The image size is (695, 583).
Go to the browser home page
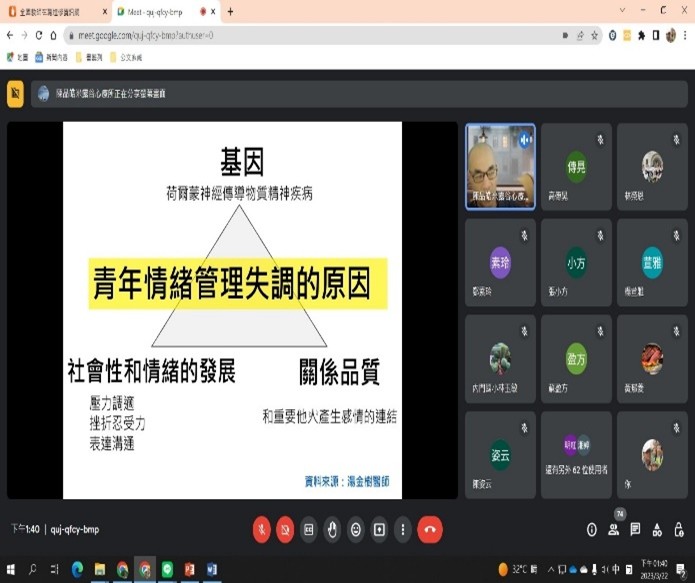point(53,35)
